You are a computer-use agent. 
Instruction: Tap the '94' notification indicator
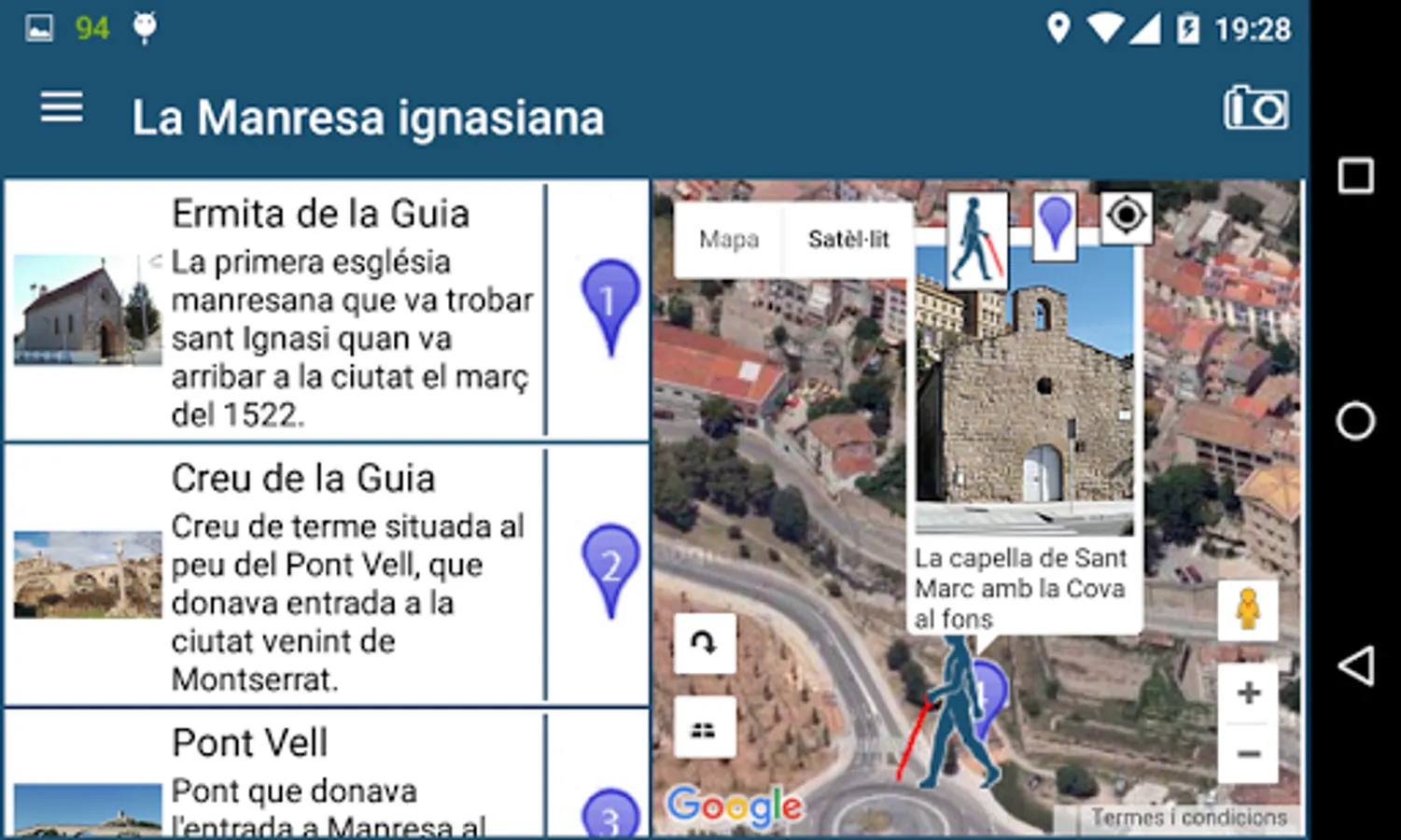coord(92,29)
